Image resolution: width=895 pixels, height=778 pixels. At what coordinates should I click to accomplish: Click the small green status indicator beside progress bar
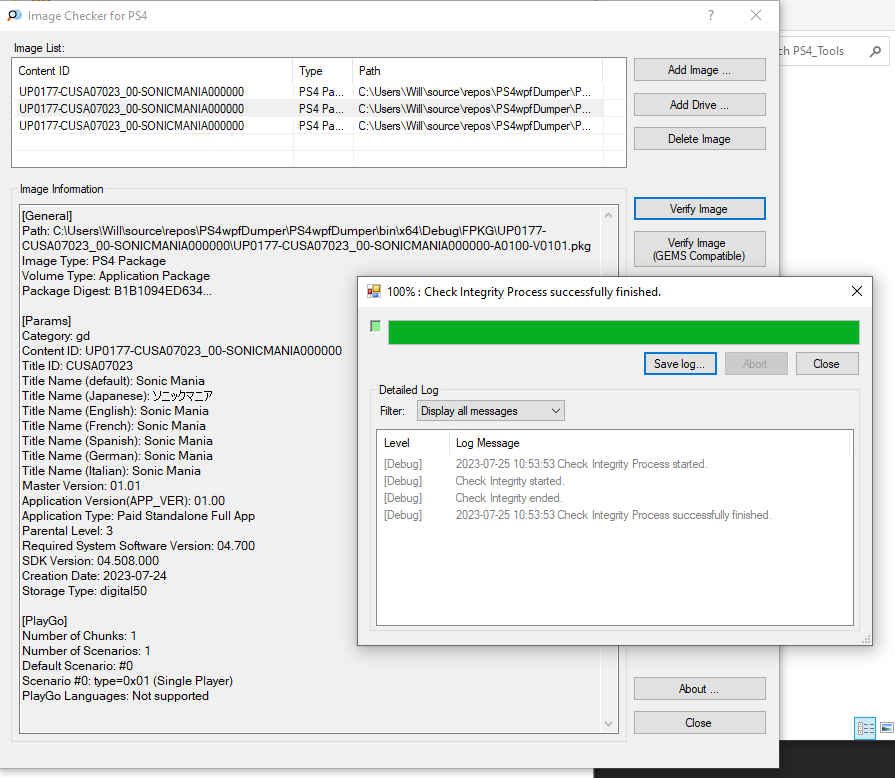tap(376, 326)
